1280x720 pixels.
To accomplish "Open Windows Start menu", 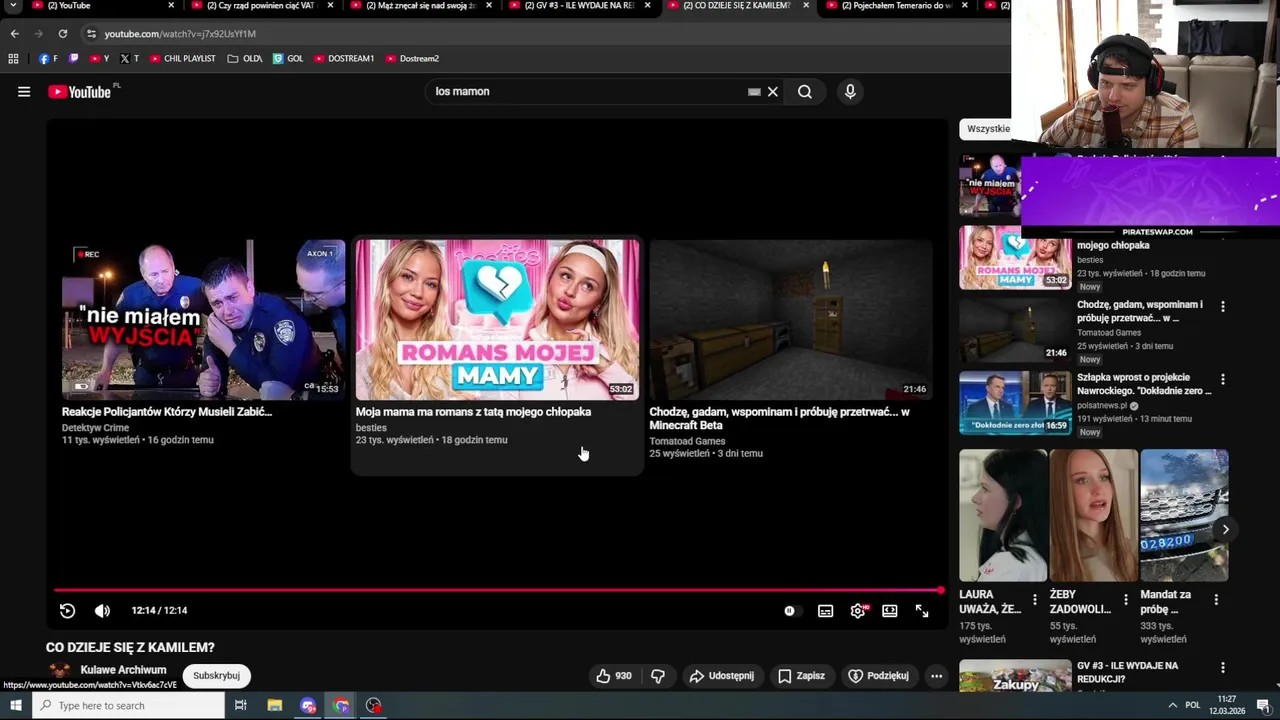I will click(15, 706).
